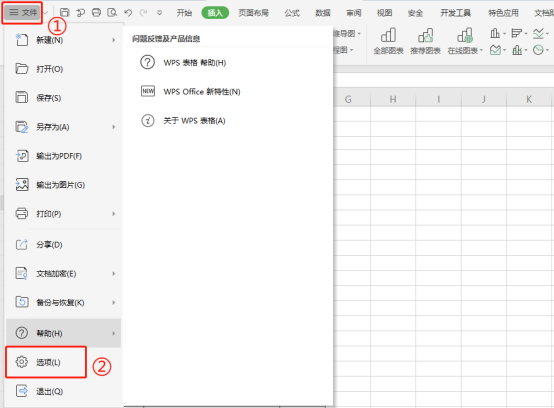
Task: Open the quick access toolbar customize dropdown
Action: [x=160, y=13]
